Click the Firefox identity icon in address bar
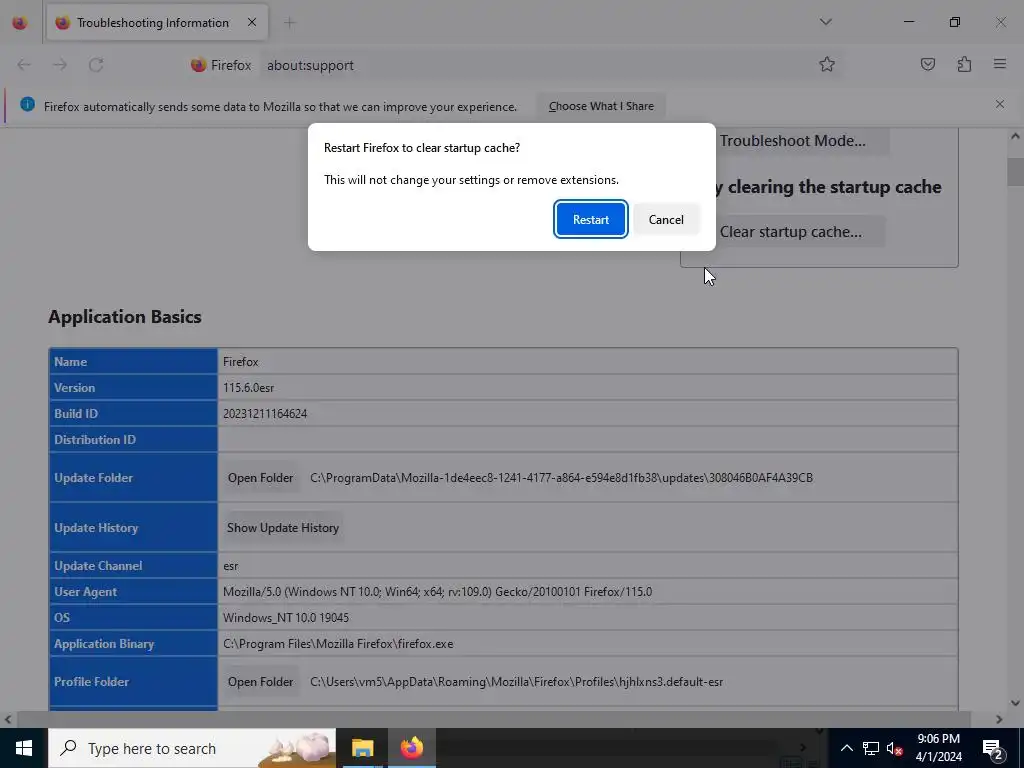The image size is (1024, 768). (x=221, y=65)
